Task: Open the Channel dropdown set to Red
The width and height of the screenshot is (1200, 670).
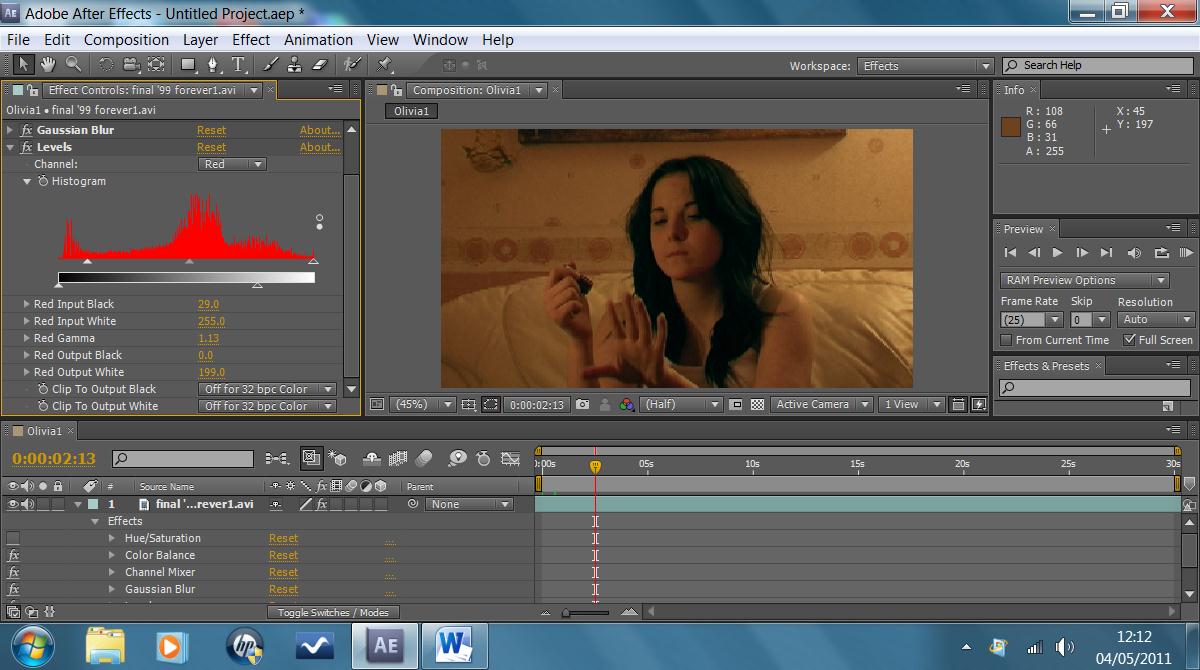Action: coord(232,164)
